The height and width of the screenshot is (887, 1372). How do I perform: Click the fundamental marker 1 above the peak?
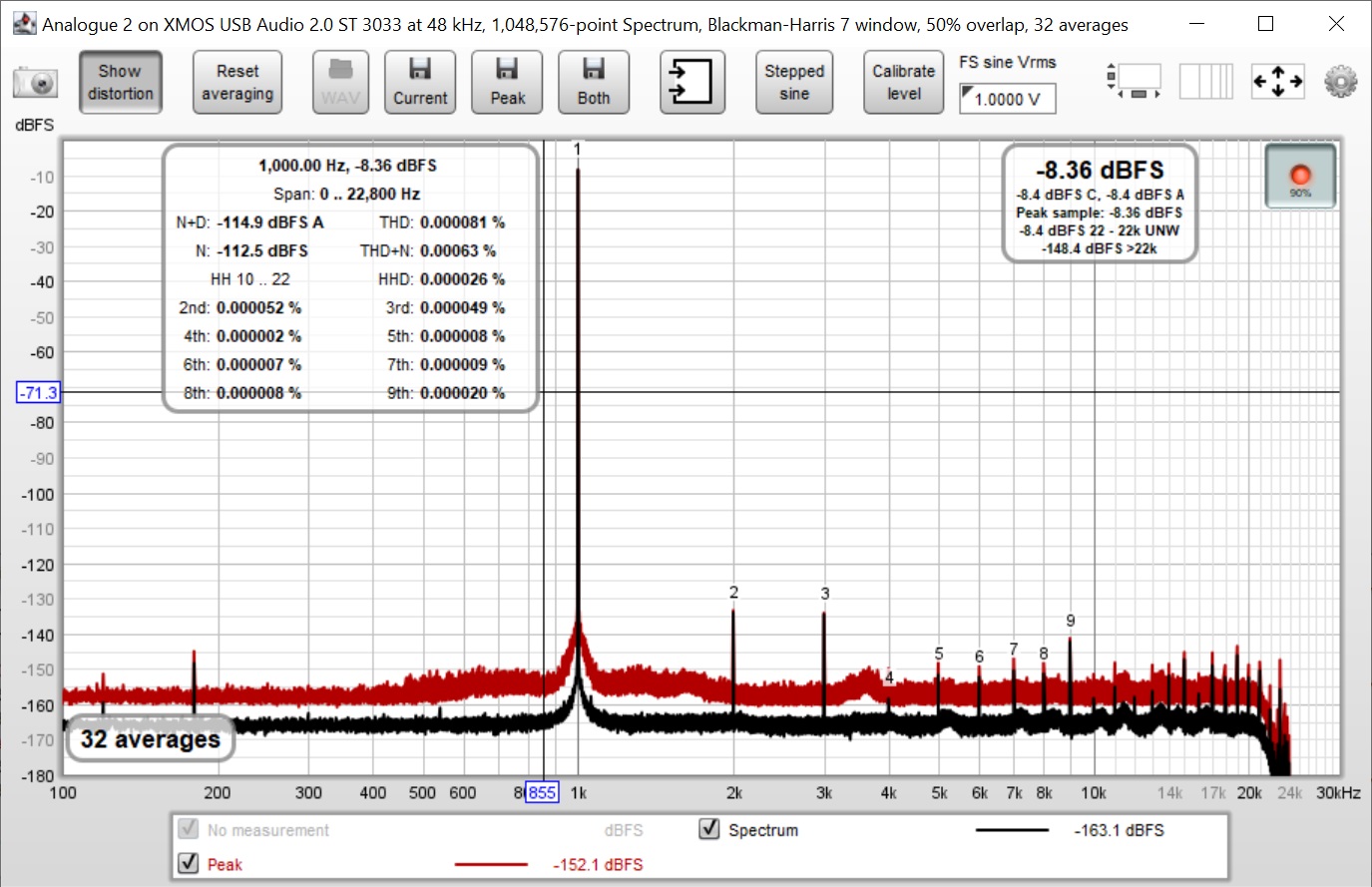577,150
